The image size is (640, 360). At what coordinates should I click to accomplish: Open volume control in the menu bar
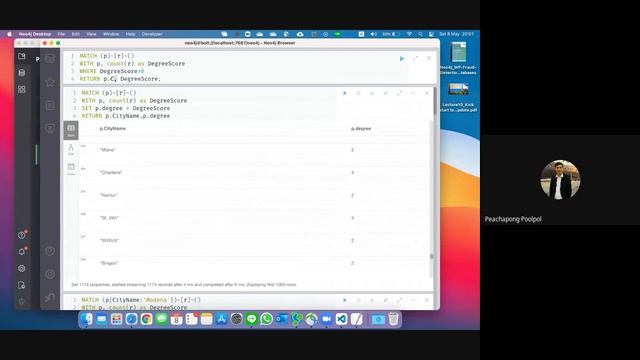[373, 34]
